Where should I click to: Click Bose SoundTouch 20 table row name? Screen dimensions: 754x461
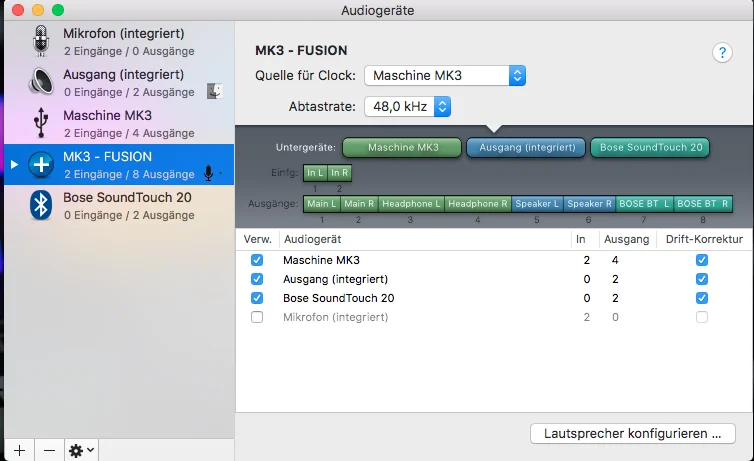[x=339, y=298]
